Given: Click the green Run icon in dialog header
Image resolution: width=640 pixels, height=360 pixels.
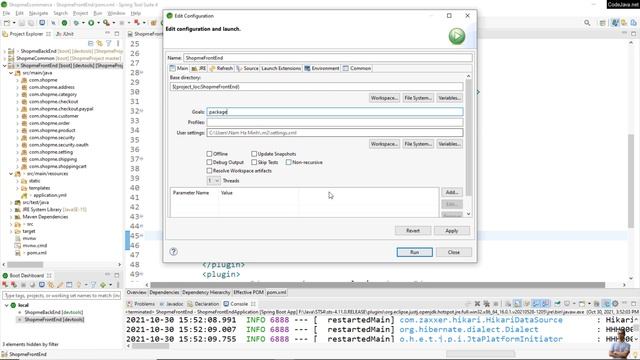Looking at the screenshot, I should [457, 36].
